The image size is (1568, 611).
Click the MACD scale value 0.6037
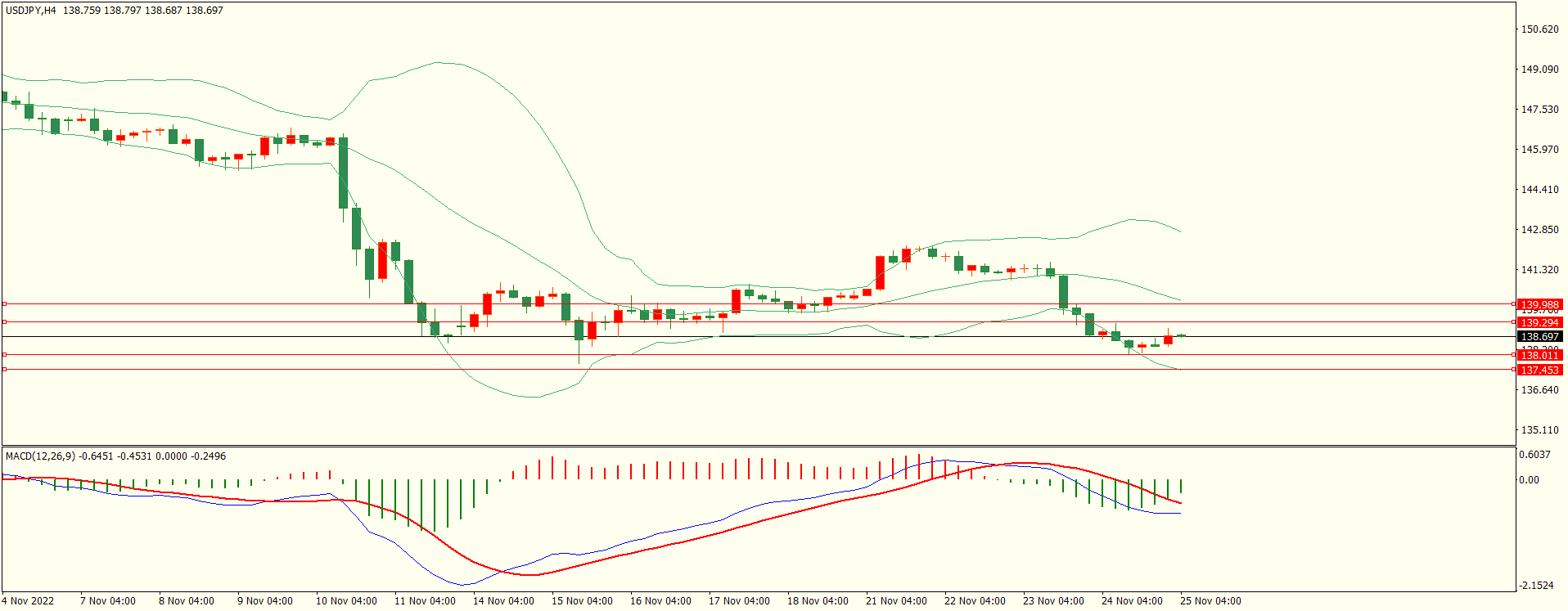pos(1534,455)
